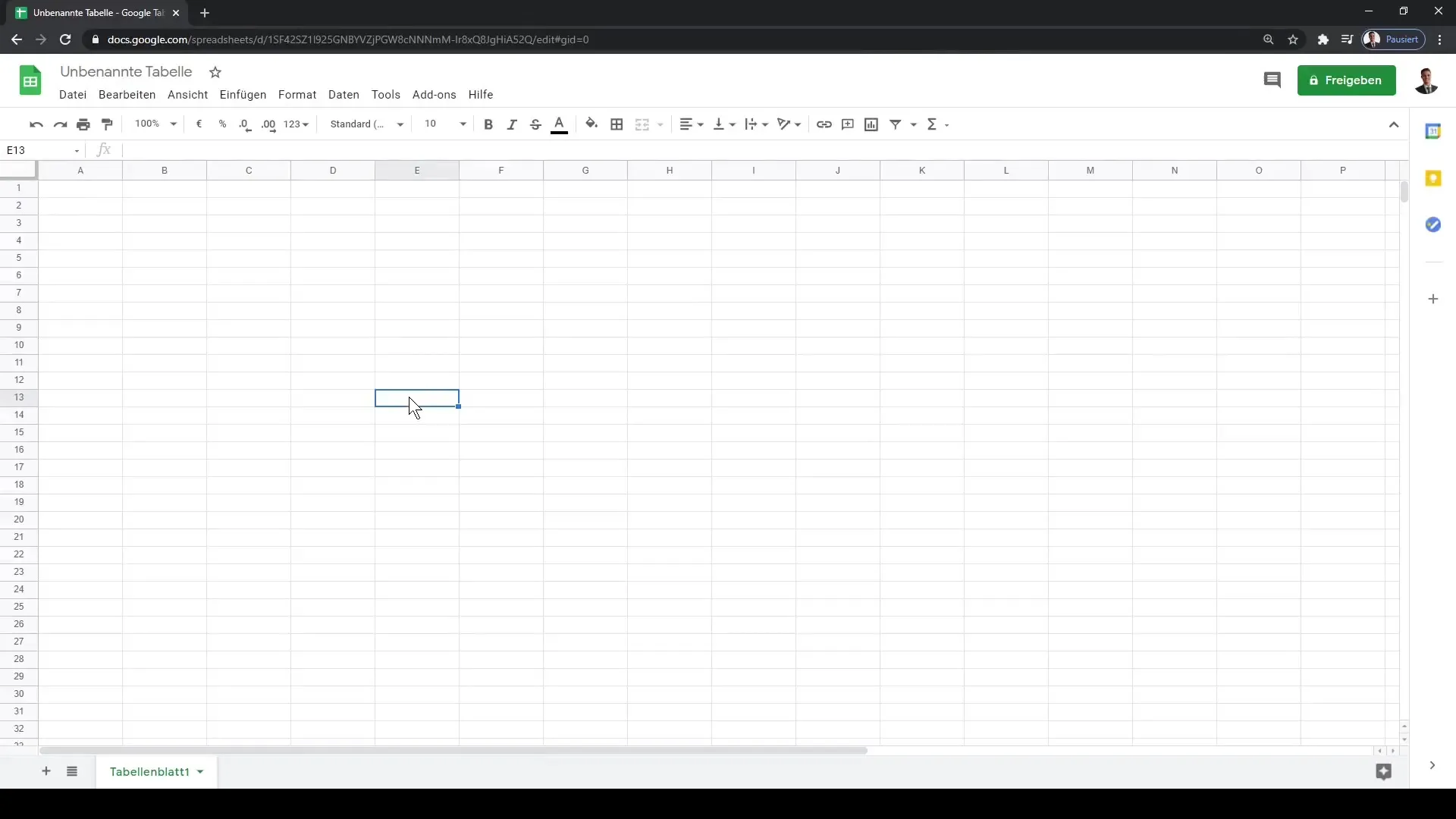Click the merge cells icon
The width and height of the screenshot is (1456, 819).
point(642,124)
